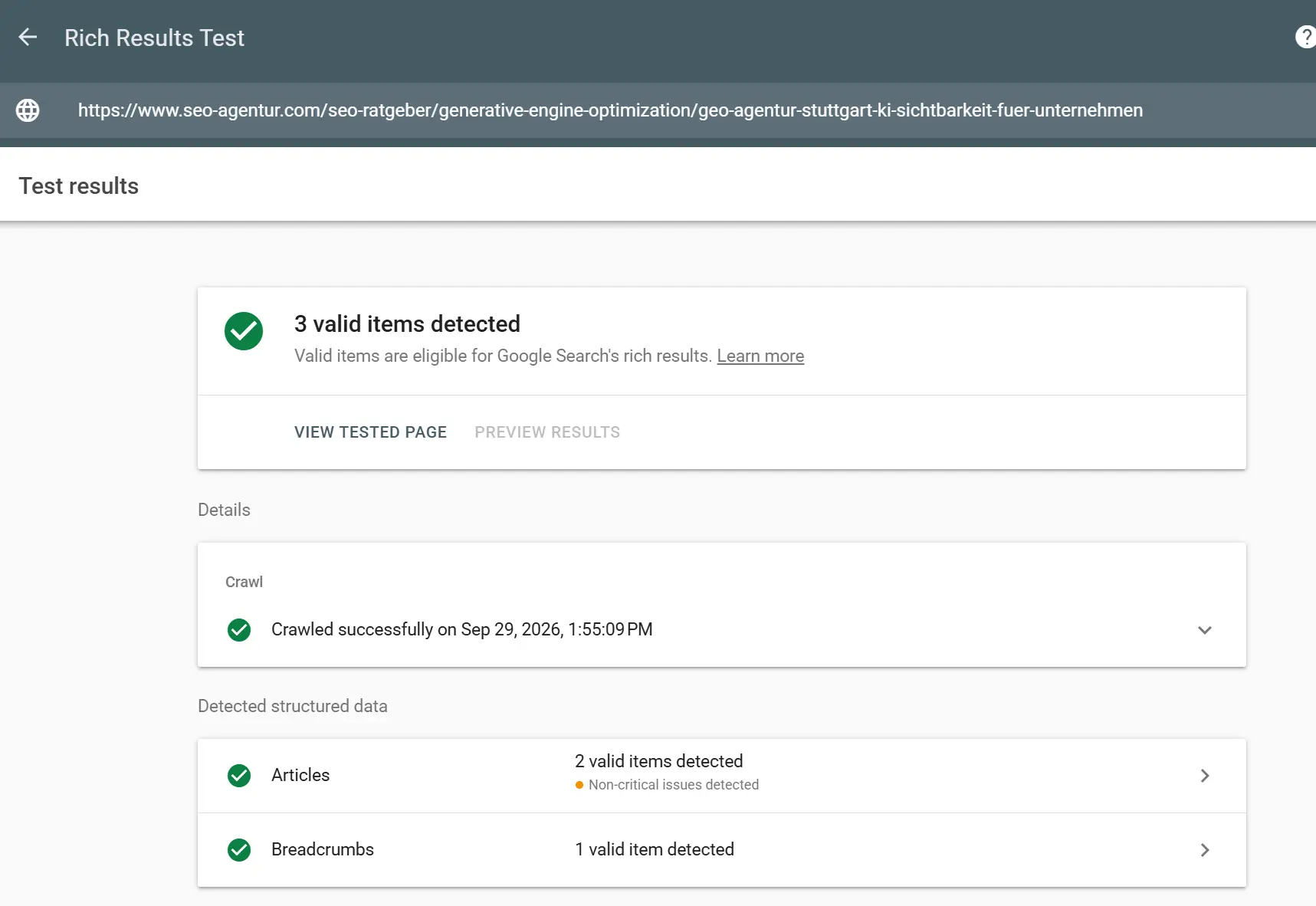Select the Breadcrumbs row label

pyautogui.click(x=323, y=849)
